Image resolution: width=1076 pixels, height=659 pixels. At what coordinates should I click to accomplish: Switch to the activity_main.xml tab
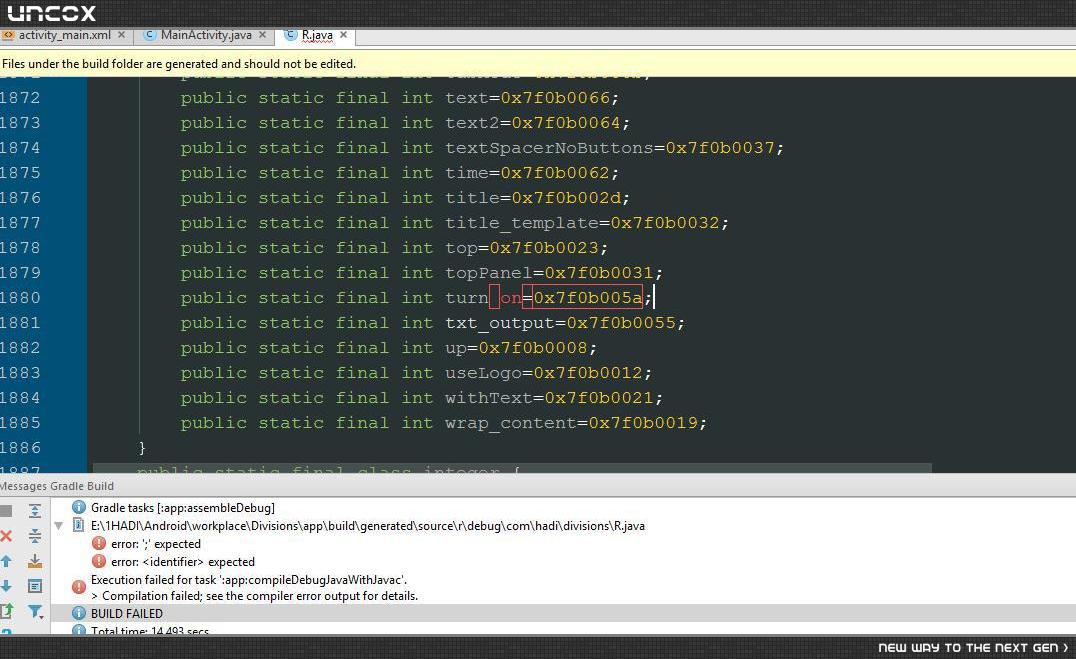click(65, 35)
